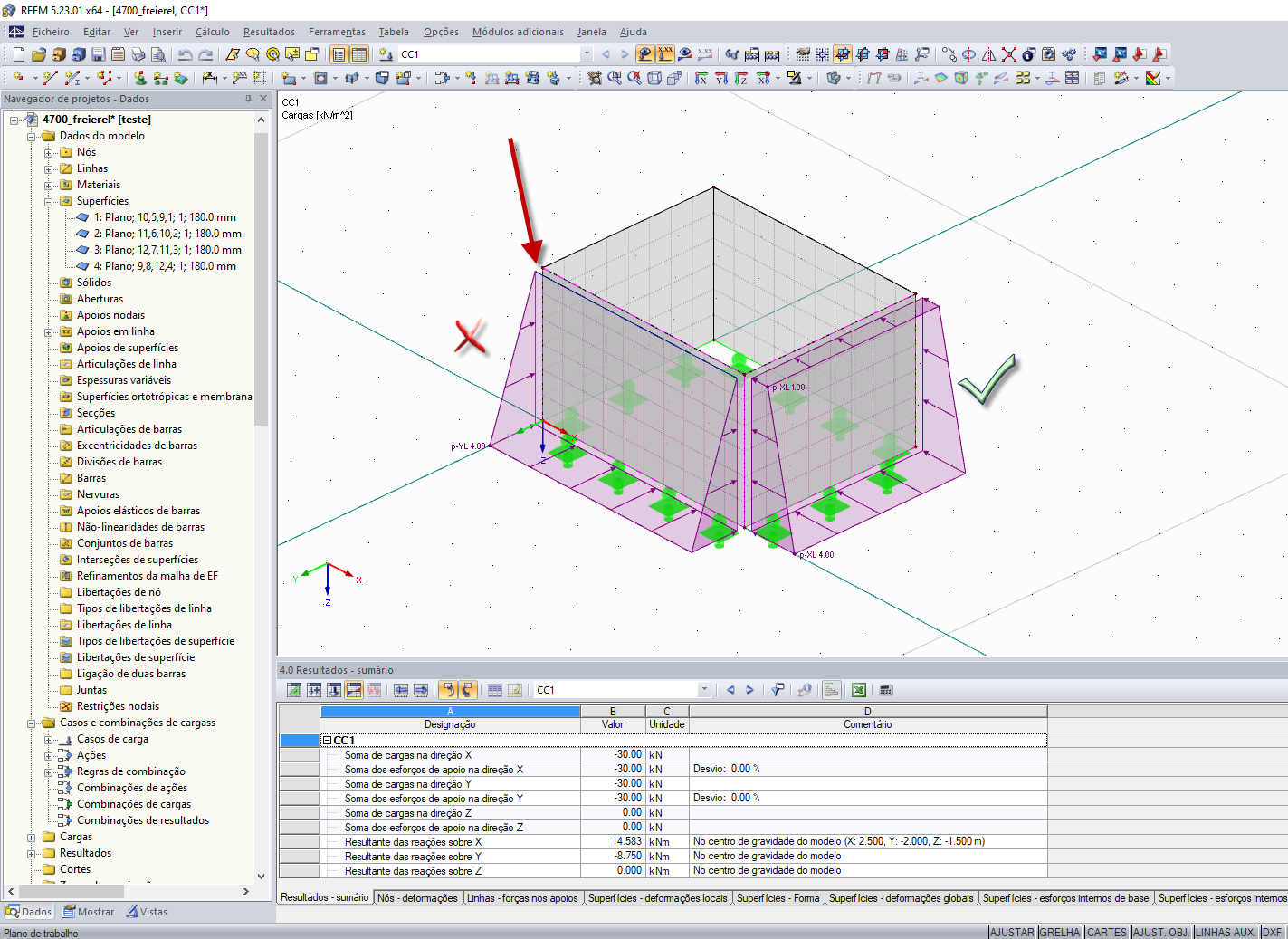Screen dimensions: 1288x939
Task: Collapse the CC1 row group in results table
Action: click(328, 740)
